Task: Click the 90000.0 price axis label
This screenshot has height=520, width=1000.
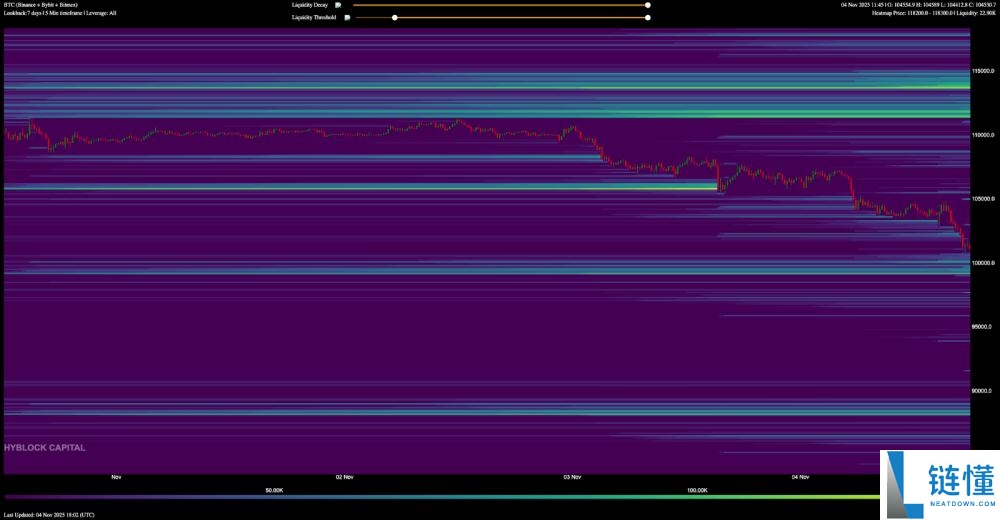Action: 982,390
